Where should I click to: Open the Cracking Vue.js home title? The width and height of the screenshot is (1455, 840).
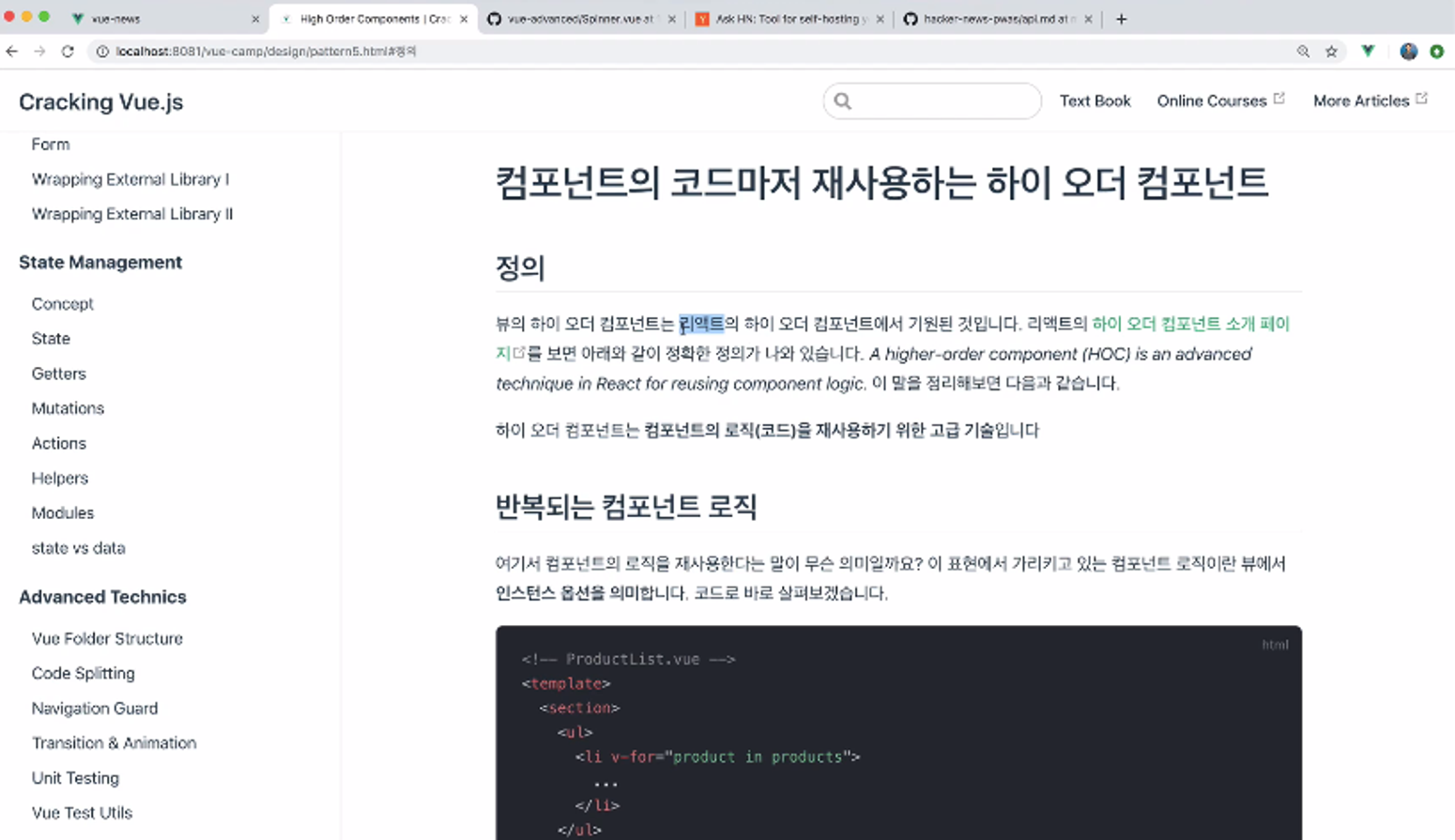[101, 101]
